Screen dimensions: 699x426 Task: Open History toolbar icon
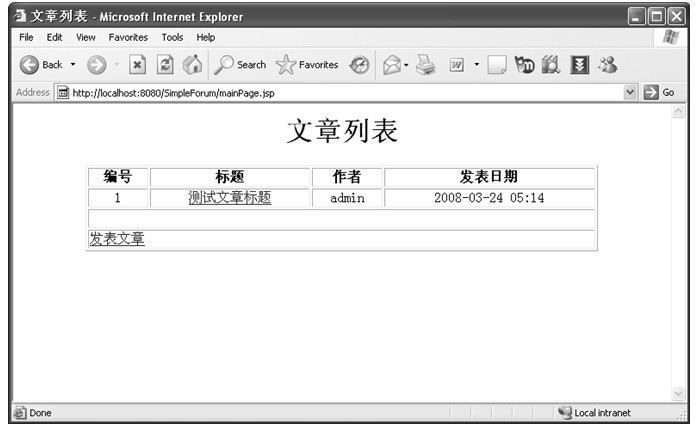359,65
